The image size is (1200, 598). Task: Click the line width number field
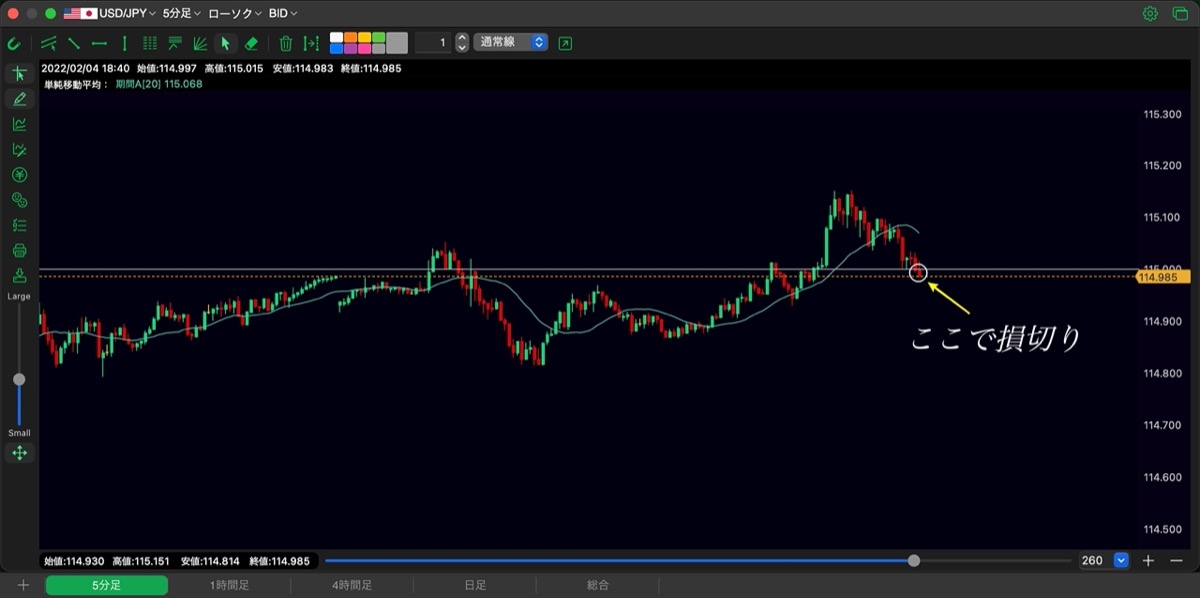433,43
